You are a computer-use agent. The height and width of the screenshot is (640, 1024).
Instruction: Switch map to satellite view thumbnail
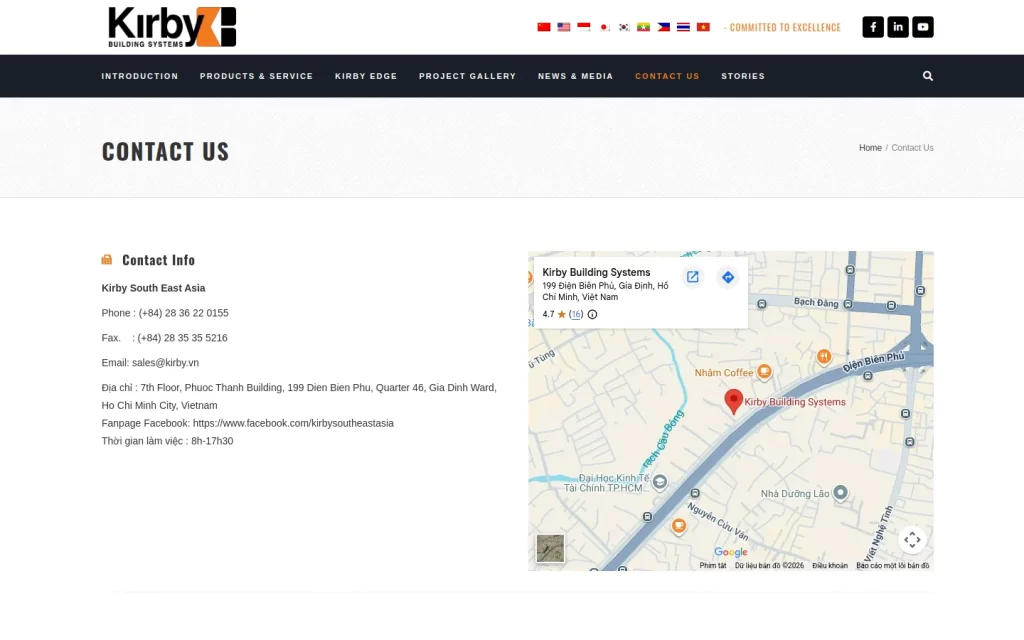[x=550, y=548]
